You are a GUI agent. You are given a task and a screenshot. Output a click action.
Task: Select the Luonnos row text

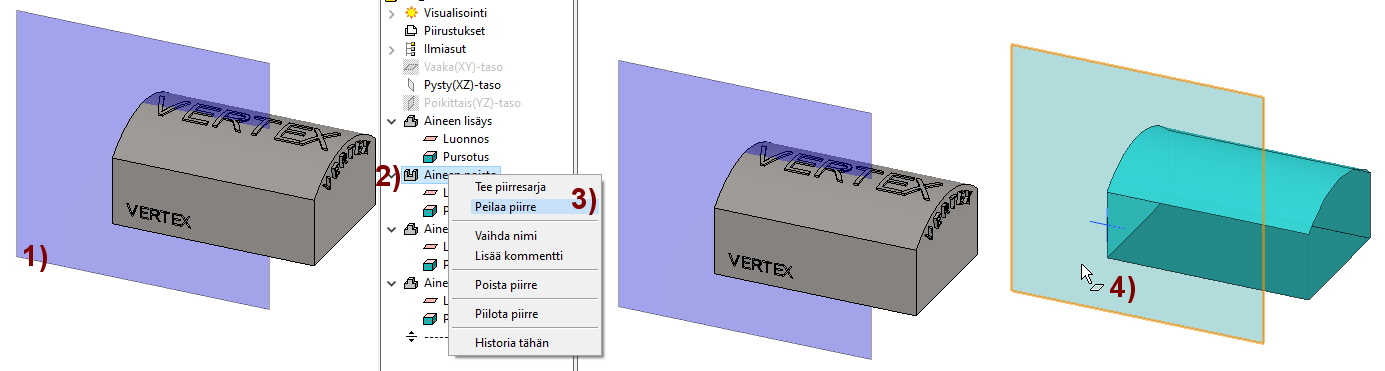tap(466, 139)
